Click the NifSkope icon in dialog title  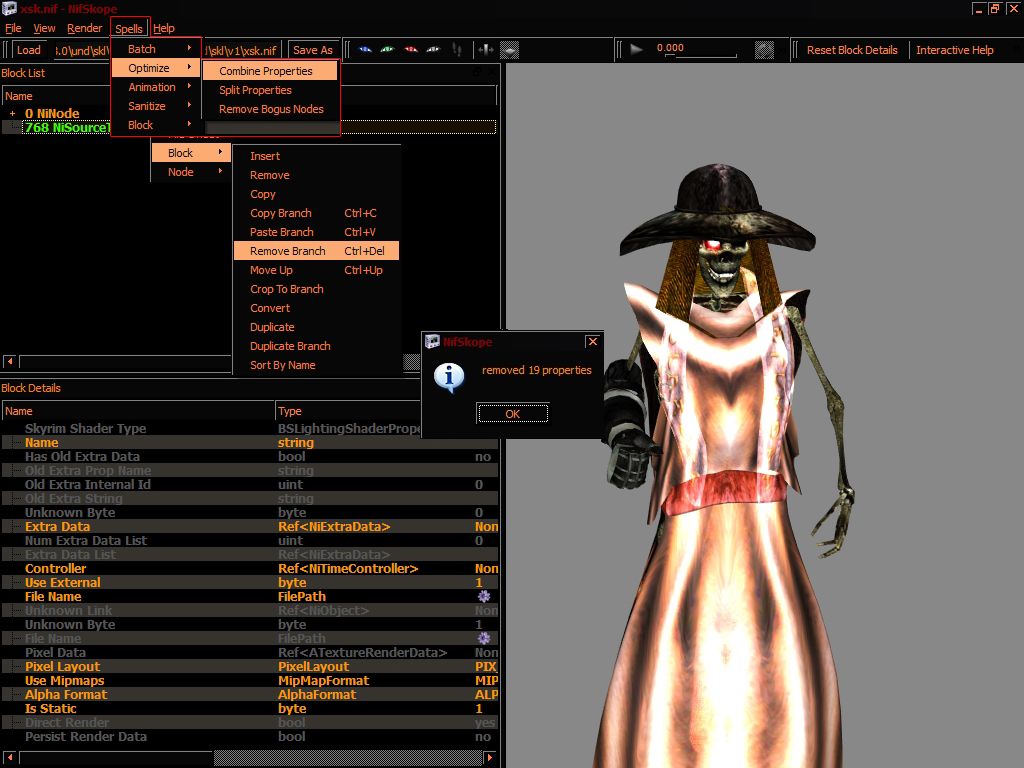(432, 341)
